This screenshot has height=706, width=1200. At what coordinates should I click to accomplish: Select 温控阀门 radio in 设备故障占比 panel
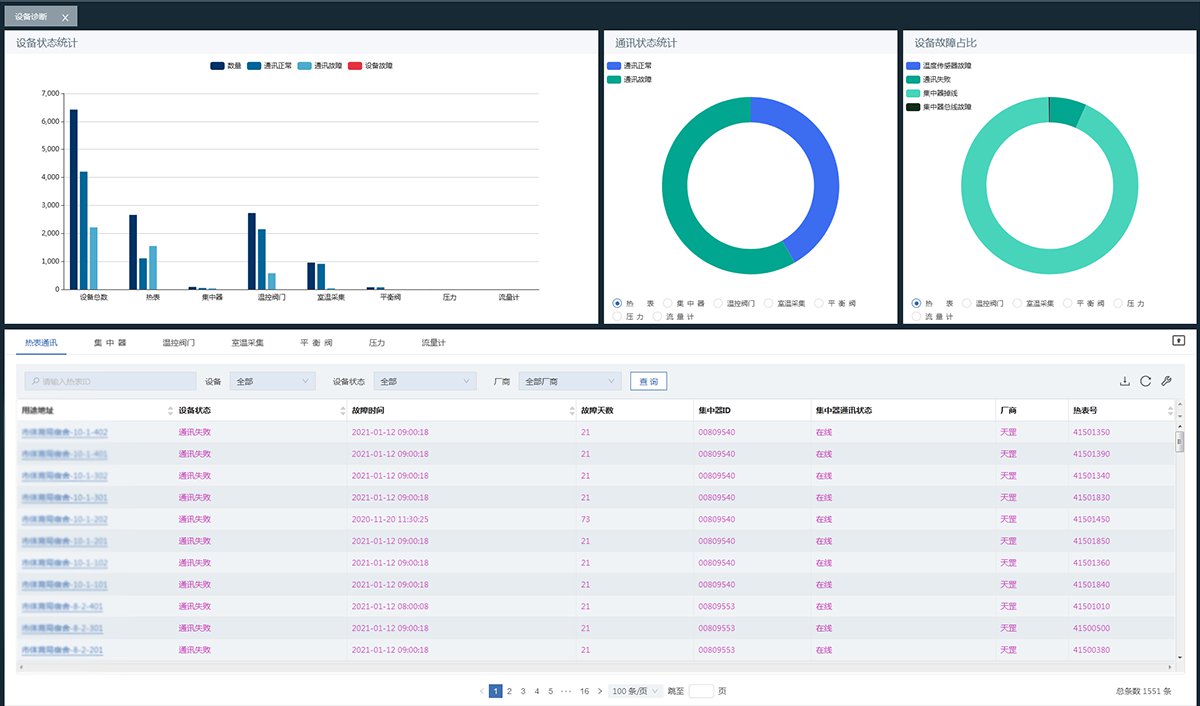pyautogui.click(x=967, y=303)
